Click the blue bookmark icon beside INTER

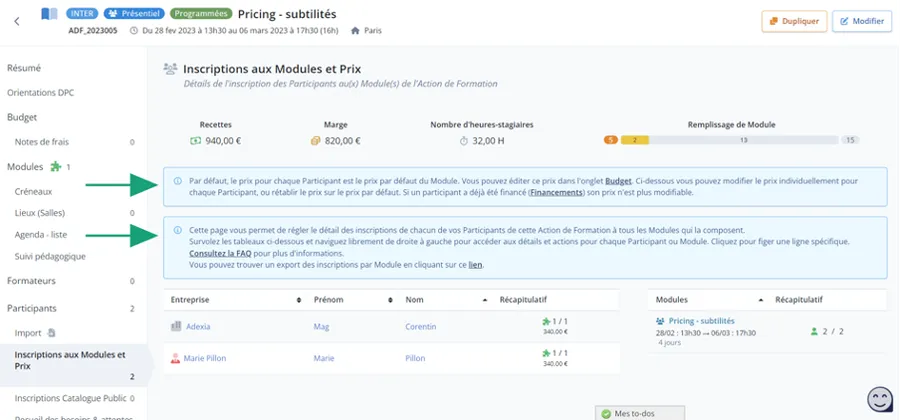[x=49, y=15]
